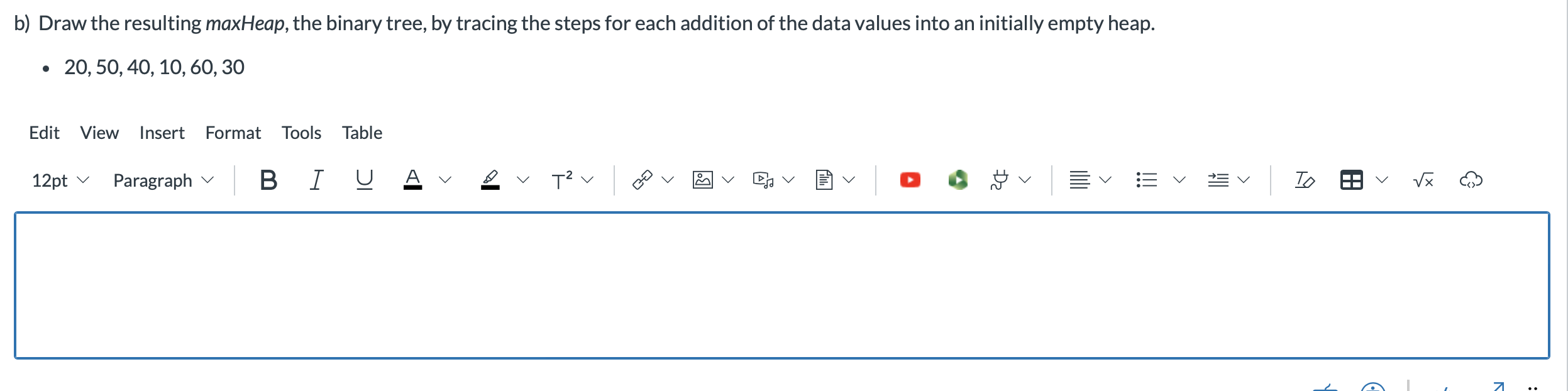This screenshot has width=1568, height=391.
Task: Open the image insertion tool
Action: (x=702, y=180)
